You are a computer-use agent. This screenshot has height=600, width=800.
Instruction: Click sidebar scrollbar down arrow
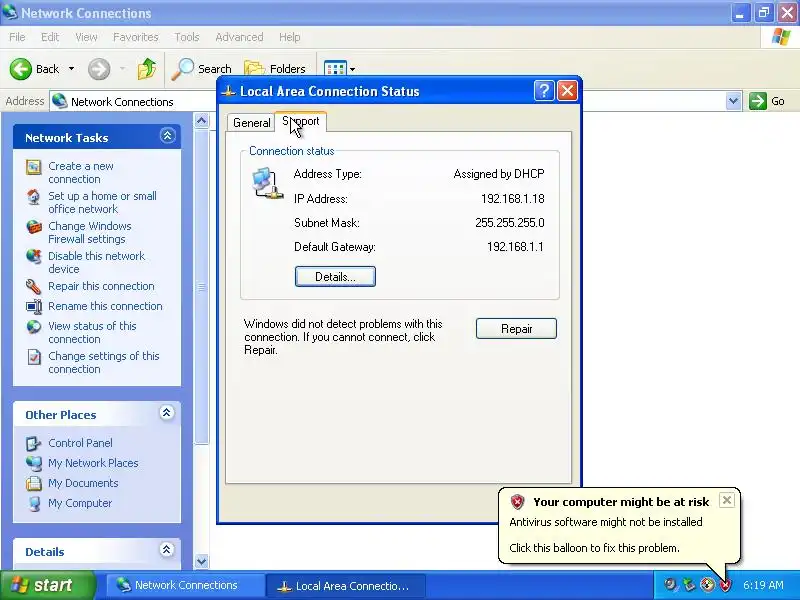click(x=202, y=562)
